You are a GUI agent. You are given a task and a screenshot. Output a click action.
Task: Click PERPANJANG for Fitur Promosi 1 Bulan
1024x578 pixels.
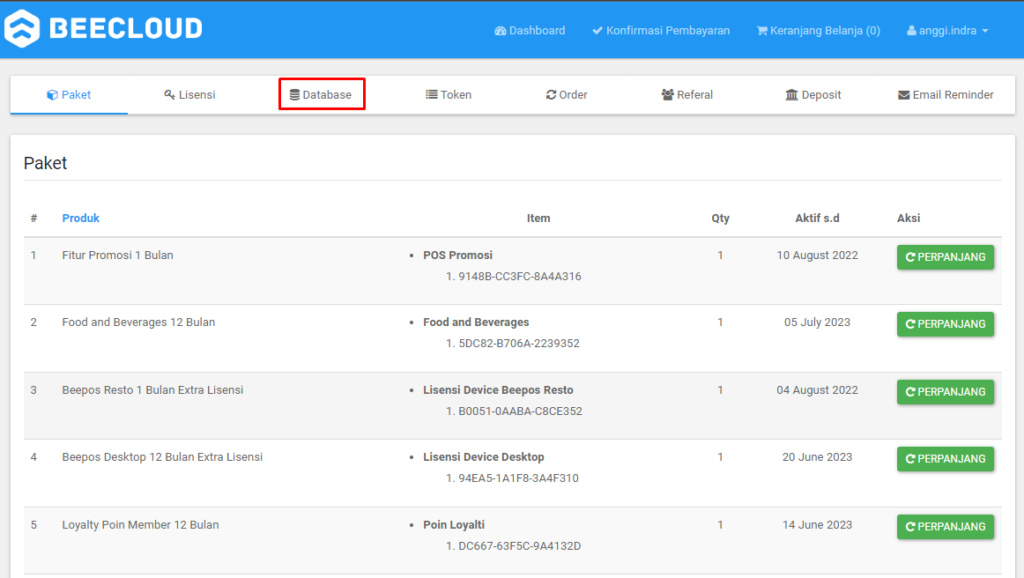945,257
